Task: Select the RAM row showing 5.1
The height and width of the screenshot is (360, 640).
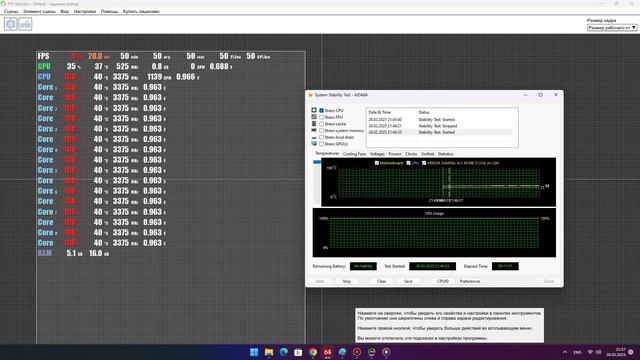Action: [x=73, y=253]
